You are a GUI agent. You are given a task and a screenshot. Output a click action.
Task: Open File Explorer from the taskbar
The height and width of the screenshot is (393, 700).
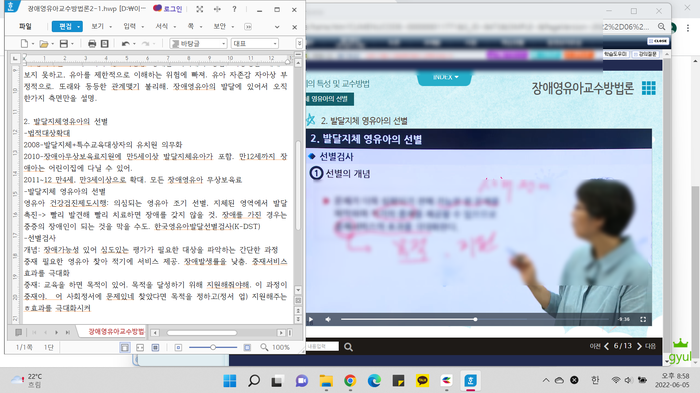(x=326, y=380)
